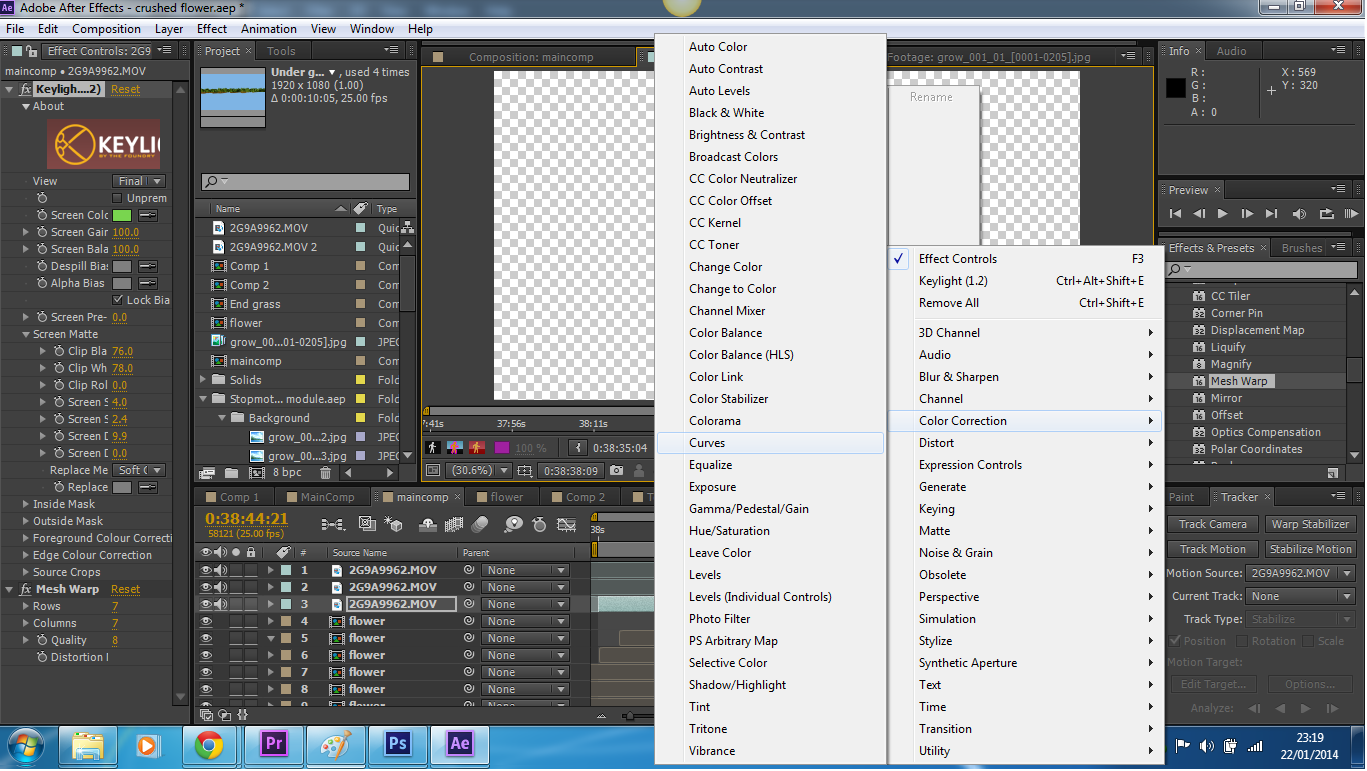The width and height of the screenshot is (1367, 771).
Task: Mute audio in the Preview panel
Action: pos(1300,213)
